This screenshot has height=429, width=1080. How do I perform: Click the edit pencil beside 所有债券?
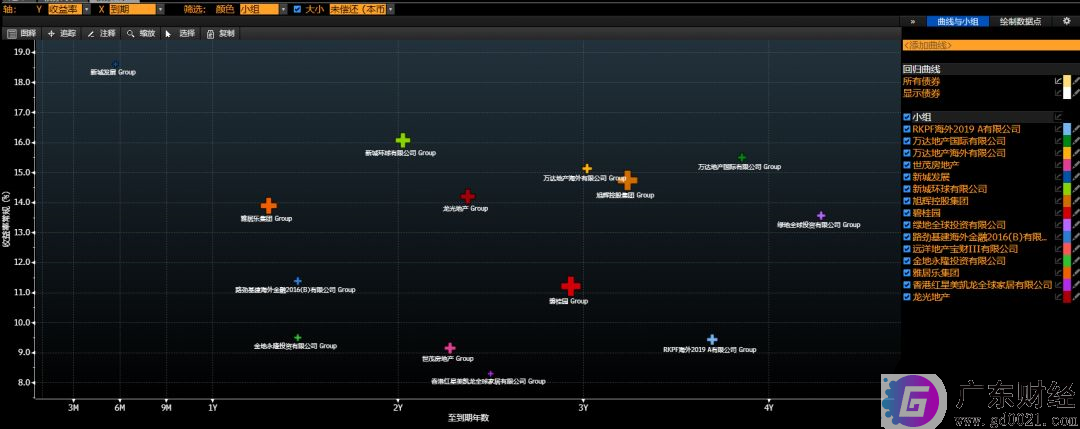[1076, 81]
